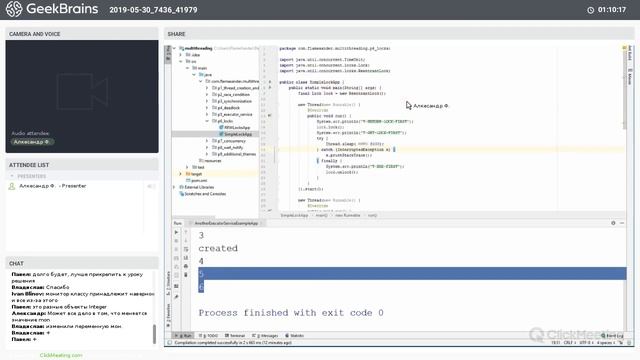Open the Messages tool window tab
This screenshot has height=360, width=640.
coord(265,336)
